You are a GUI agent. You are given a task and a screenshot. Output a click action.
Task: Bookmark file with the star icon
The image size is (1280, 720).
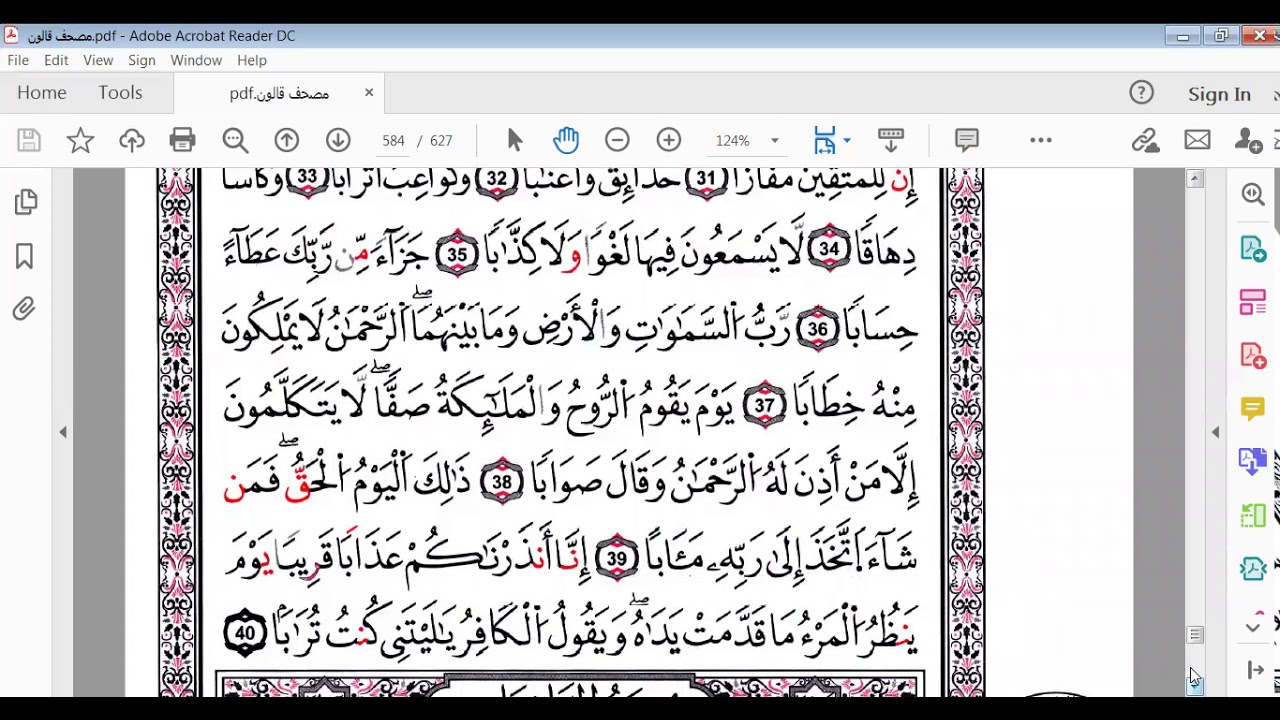tap(80, 141)
